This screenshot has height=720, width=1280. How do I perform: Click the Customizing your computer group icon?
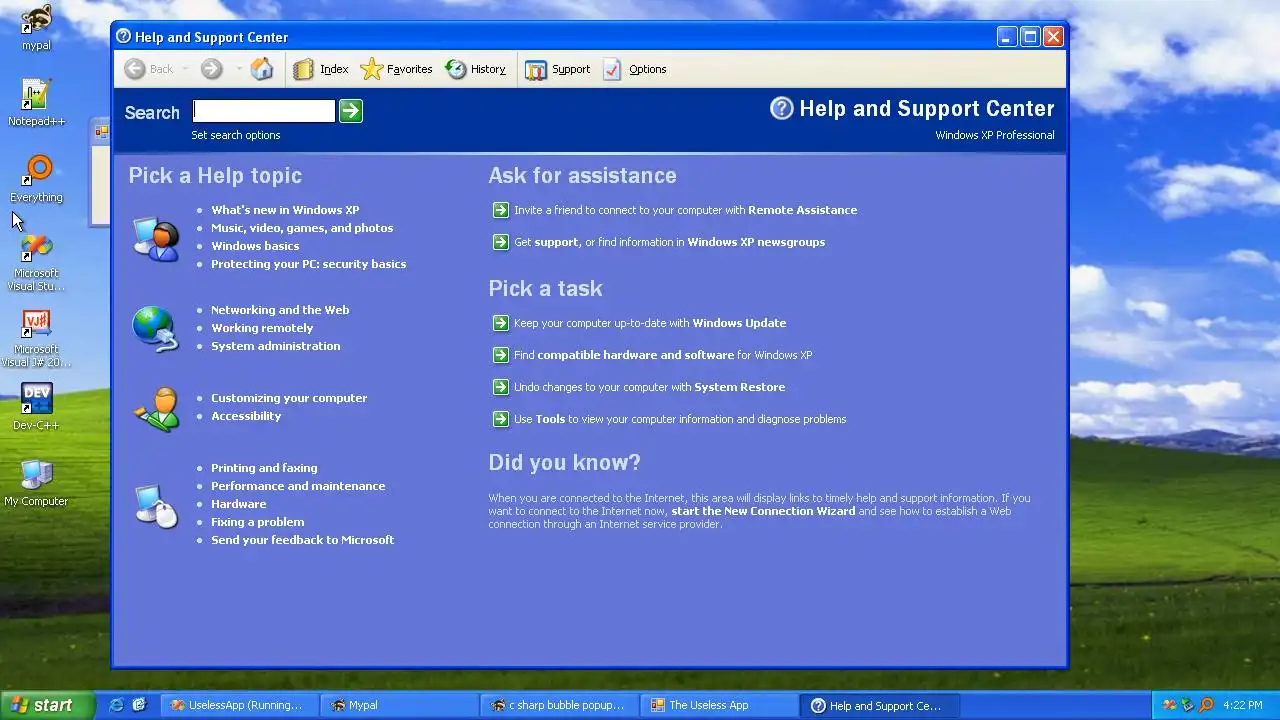(157, 409)
